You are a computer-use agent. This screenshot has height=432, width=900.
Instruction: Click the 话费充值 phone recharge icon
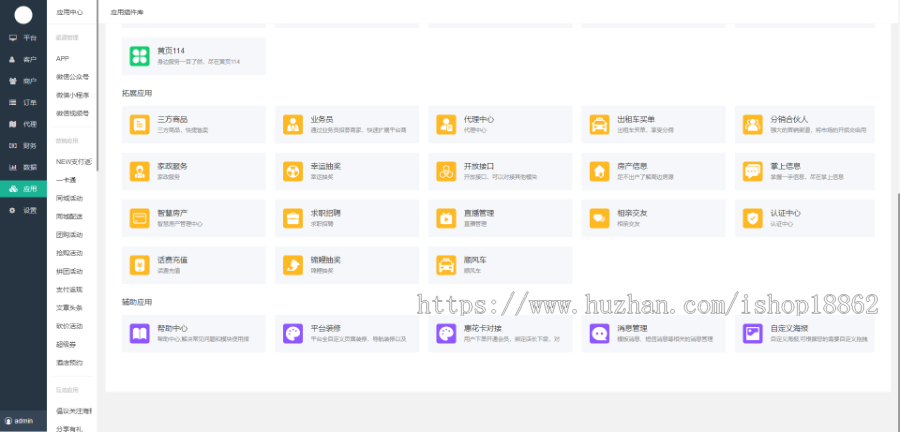[139, 265]
